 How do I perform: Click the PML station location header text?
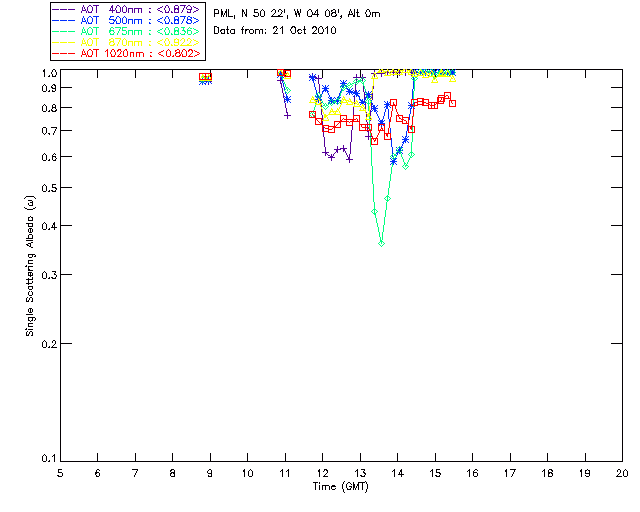point(297,14)
